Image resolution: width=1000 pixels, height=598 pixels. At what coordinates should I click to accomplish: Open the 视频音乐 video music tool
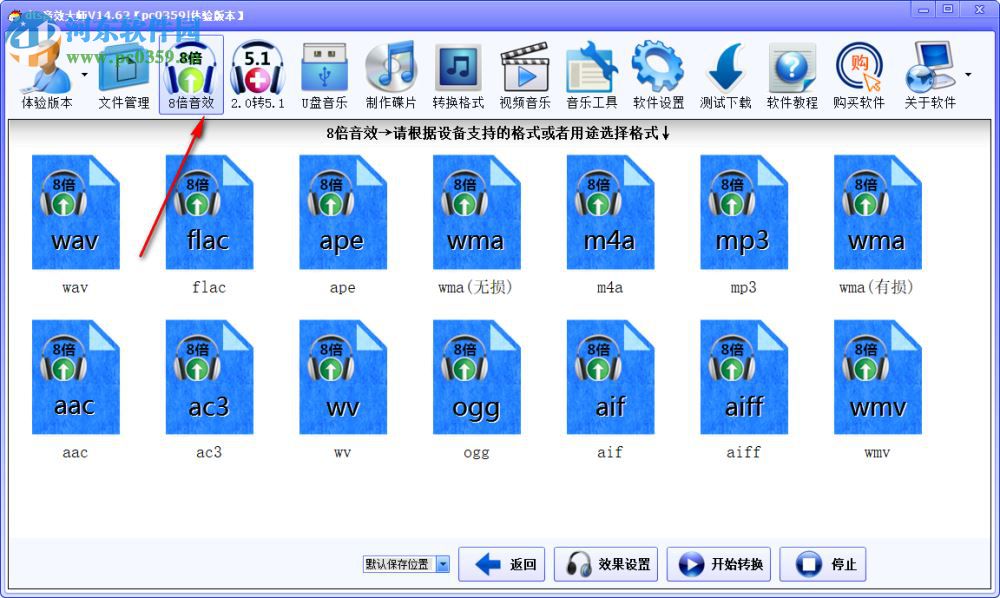[525, 72]
